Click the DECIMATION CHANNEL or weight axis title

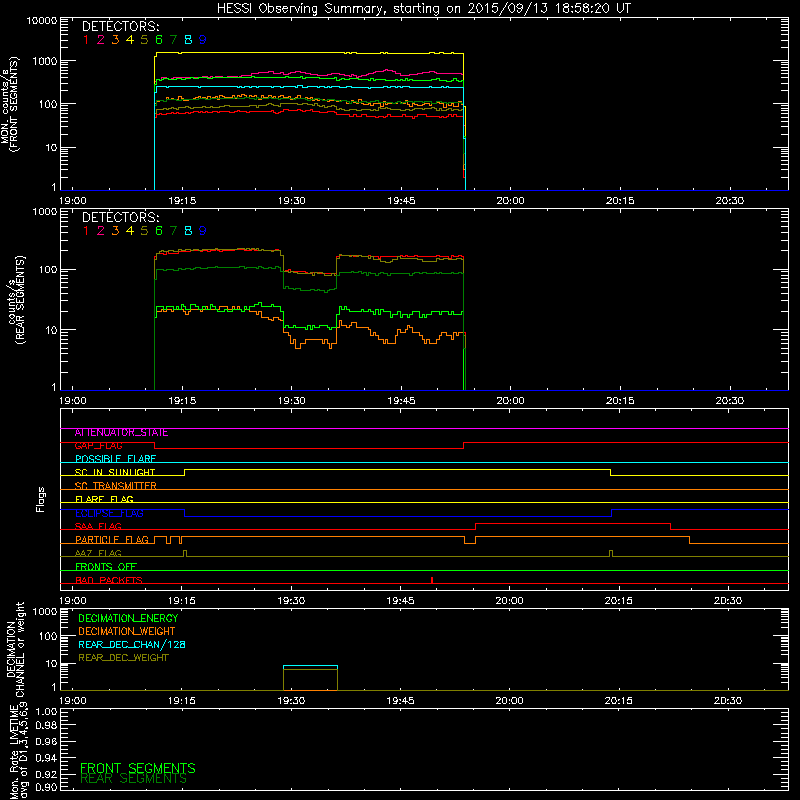(x=15, y=649)
